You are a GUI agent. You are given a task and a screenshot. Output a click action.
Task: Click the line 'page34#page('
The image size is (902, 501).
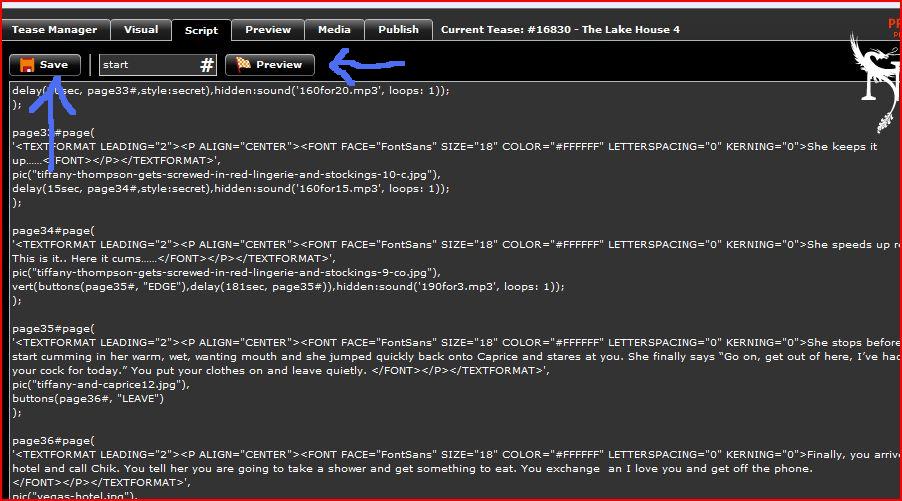[53, 231]
